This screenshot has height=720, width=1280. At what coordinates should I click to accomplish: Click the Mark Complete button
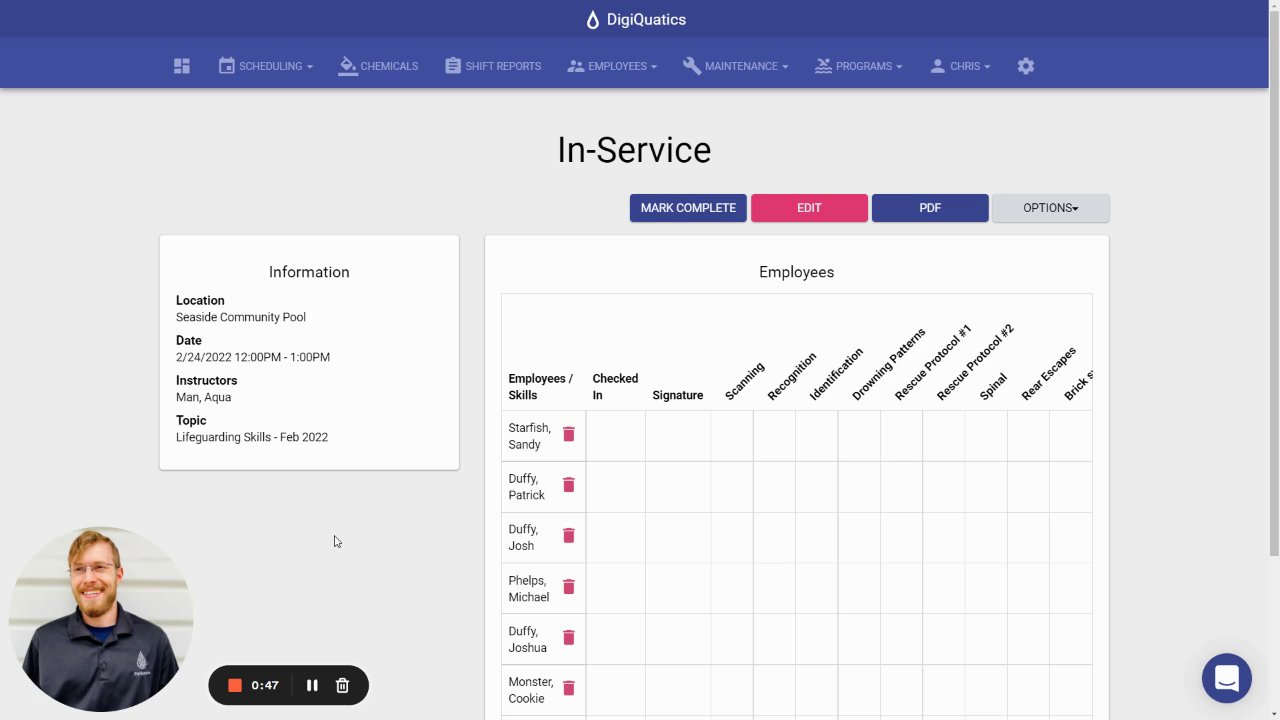(688, 208)
